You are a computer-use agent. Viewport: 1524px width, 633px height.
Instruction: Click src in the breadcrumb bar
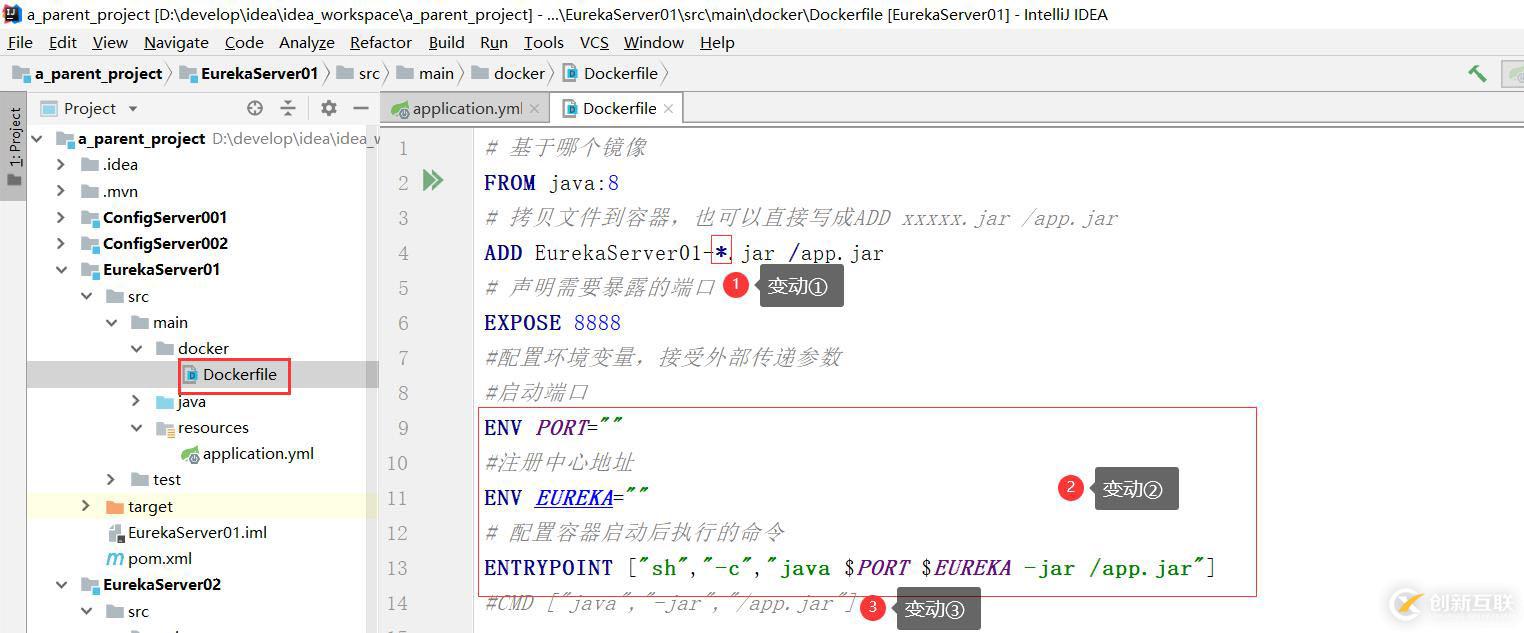[369, 73]
